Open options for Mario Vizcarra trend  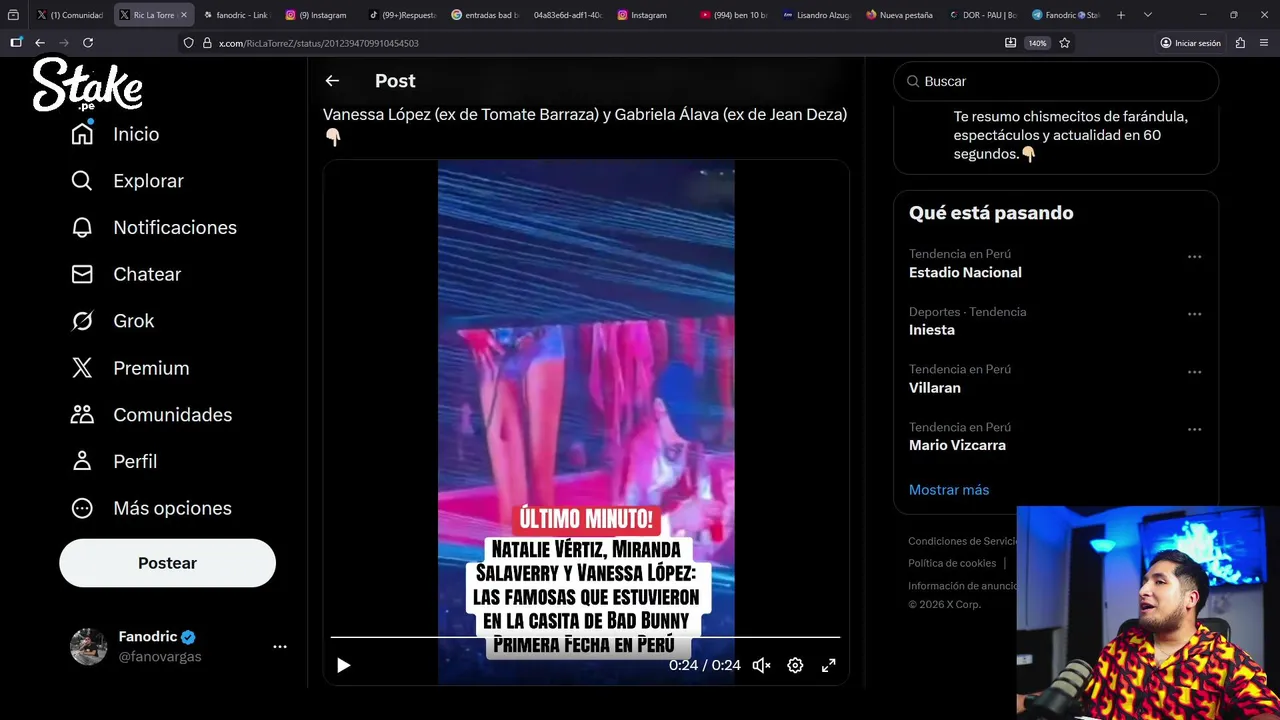click(x=1194, y=429)
